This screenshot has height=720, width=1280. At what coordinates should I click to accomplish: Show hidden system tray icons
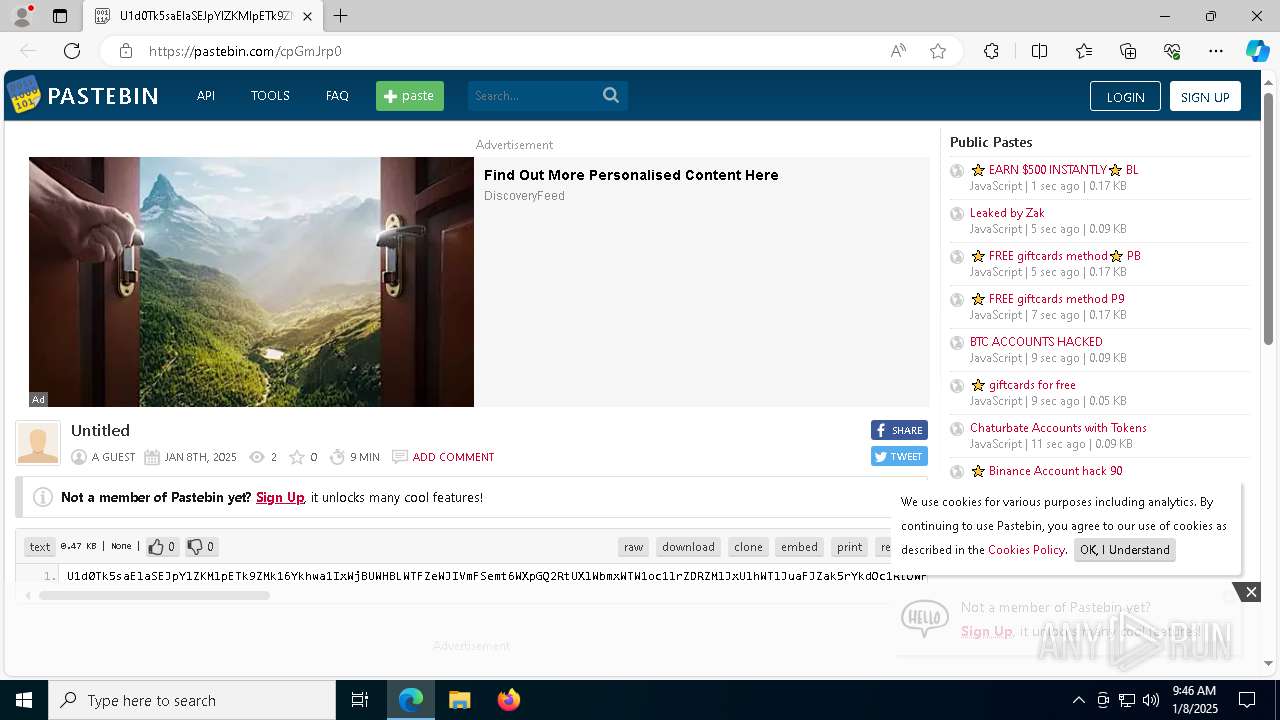(x=1078, y=700)
